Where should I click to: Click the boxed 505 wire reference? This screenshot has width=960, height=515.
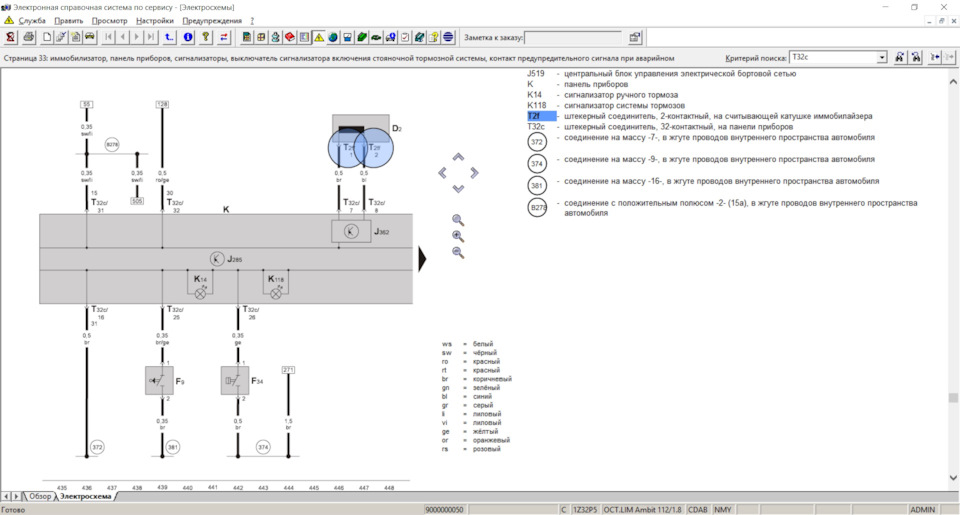tap(137, 201)
